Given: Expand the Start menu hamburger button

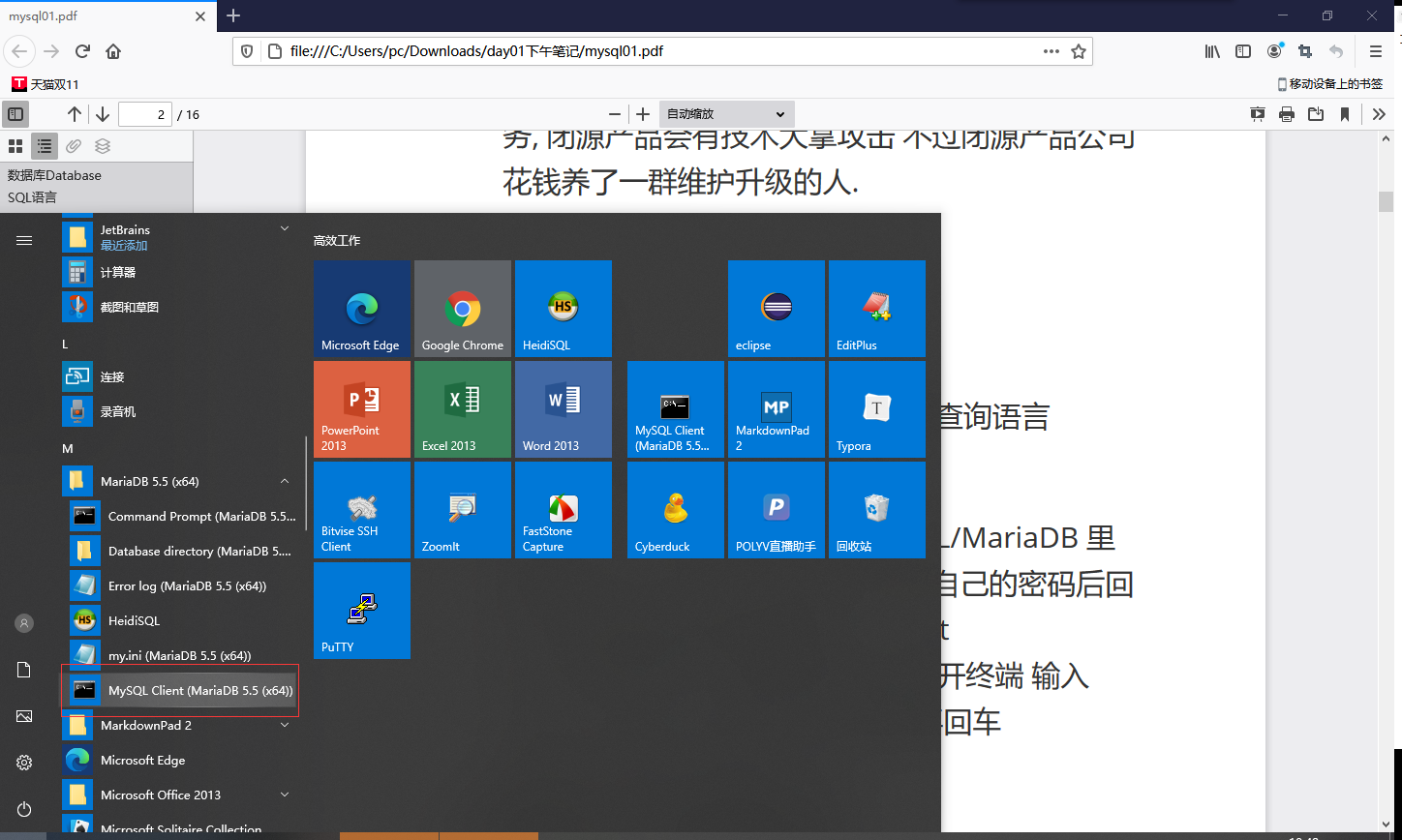Looking at the screenshot, I should [24, 240].
